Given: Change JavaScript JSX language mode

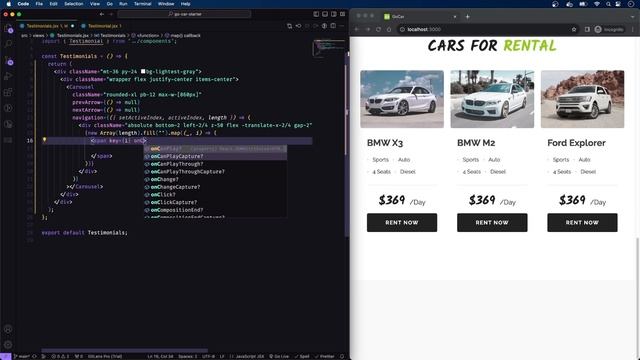Looking at the screenshot, I should click(x=250, y=356).
